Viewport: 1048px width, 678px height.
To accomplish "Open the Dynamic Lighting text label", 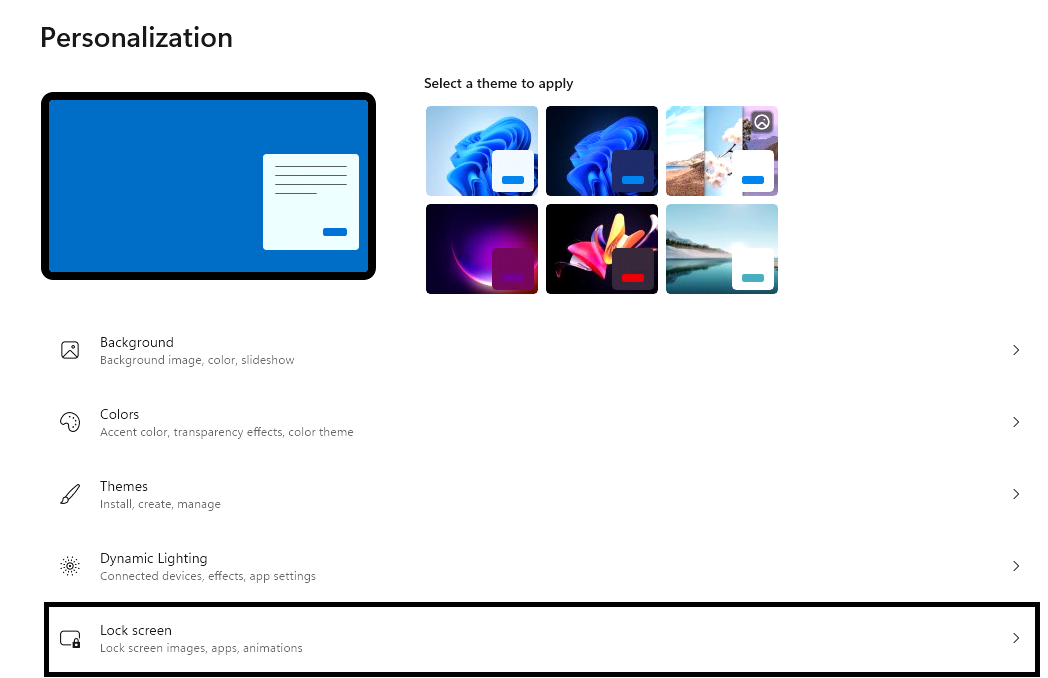I will [x=154, y=558].
